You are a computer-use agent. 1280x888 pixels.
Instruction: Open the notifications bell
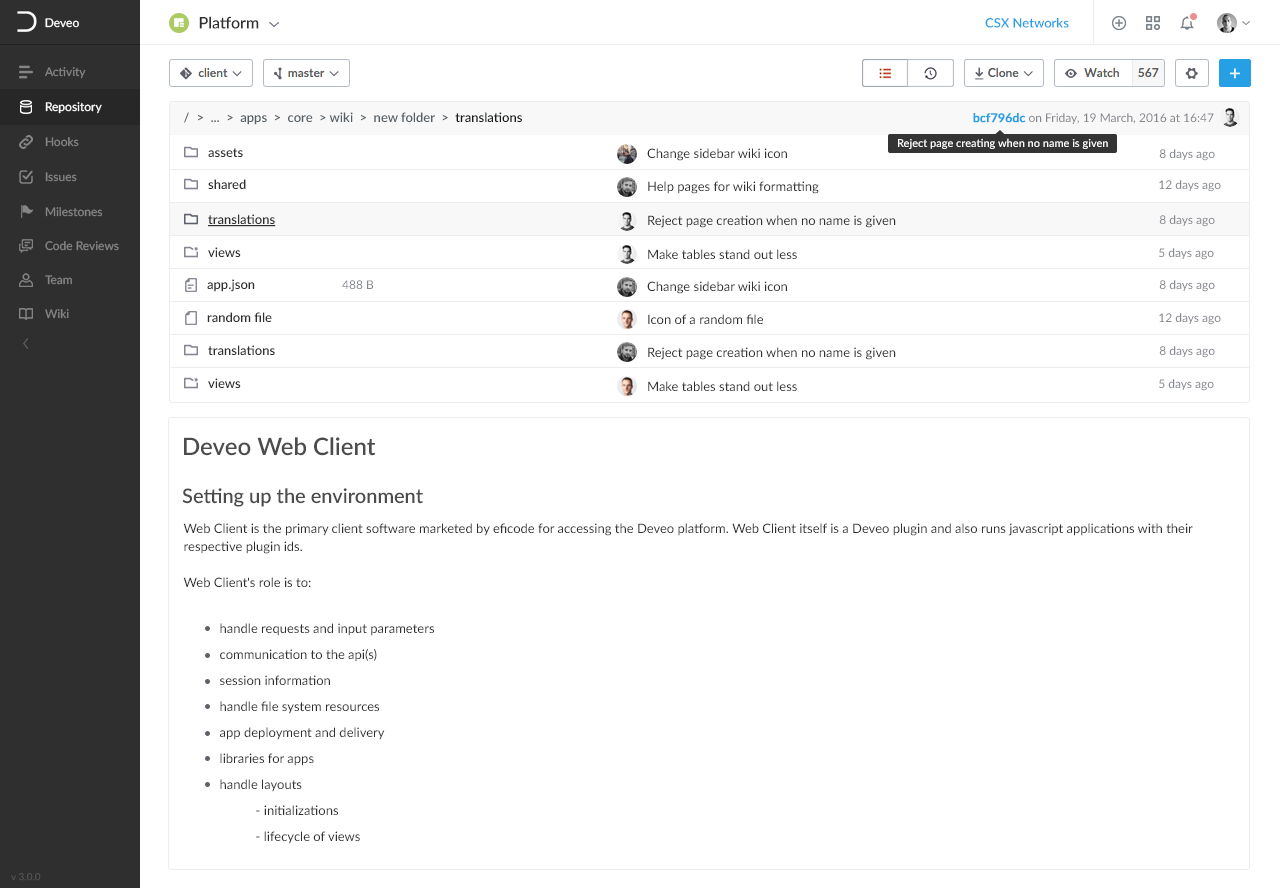(x=1187, y=23)
